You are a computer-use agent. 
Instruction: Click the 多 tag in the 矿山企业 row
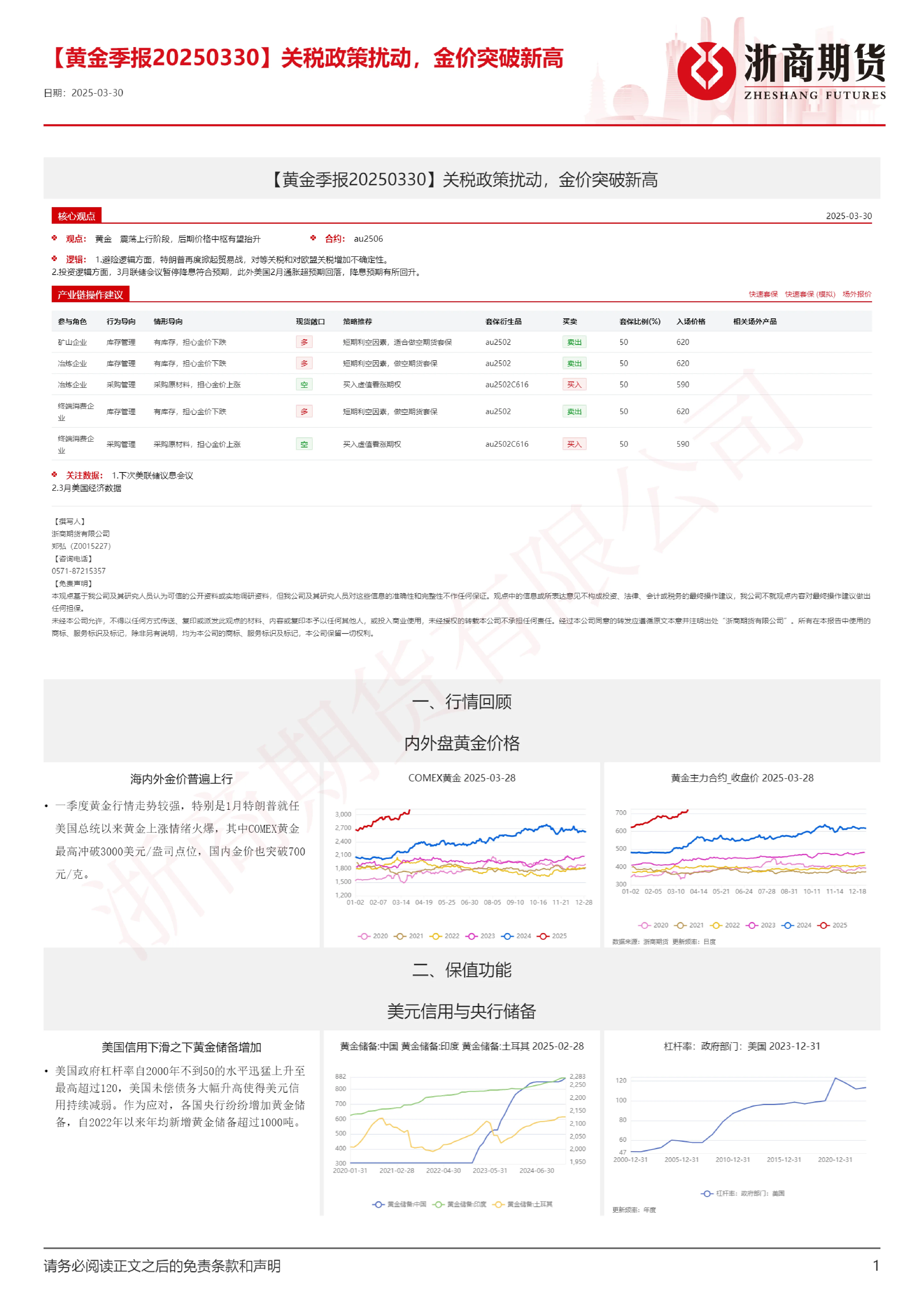(304, 342)
